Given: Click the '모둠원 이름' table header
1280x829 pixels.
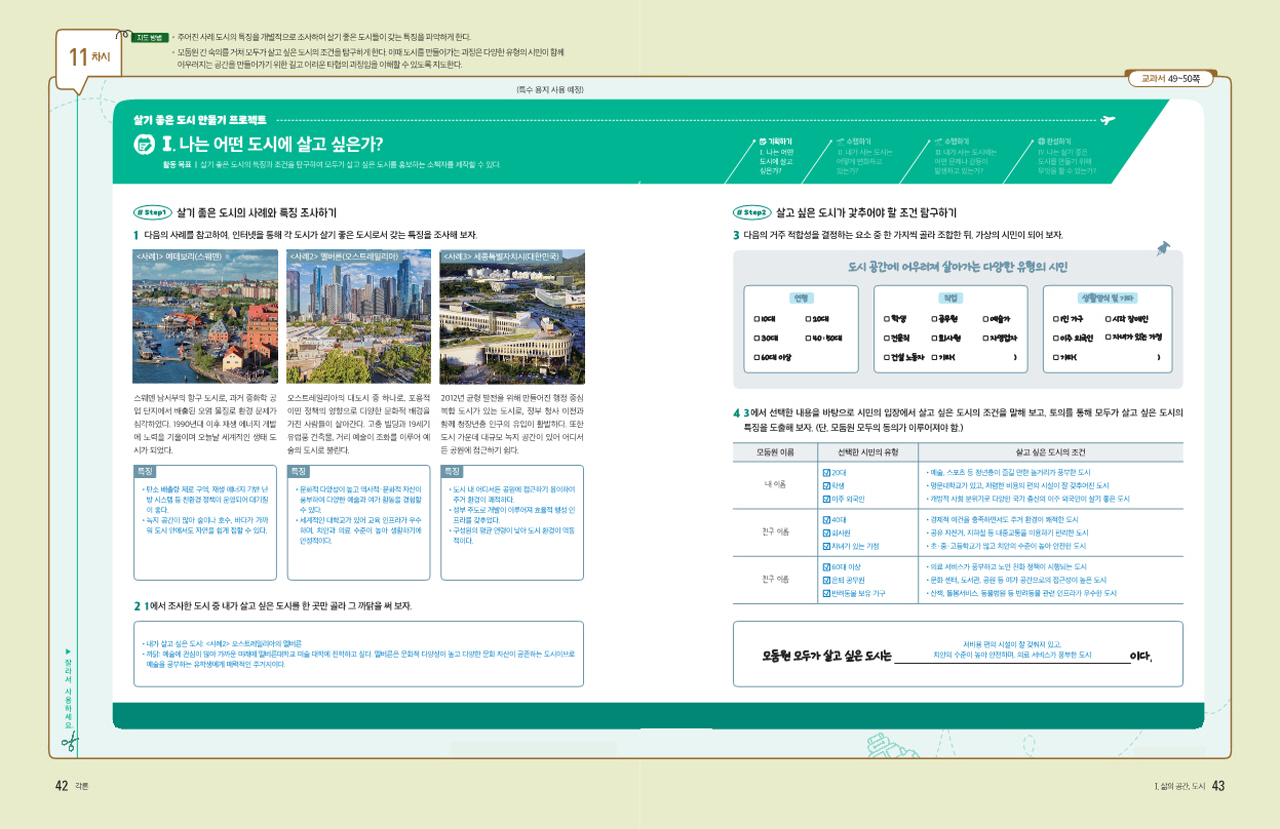Looking at the screenshot, I should [x=775, y=453].
